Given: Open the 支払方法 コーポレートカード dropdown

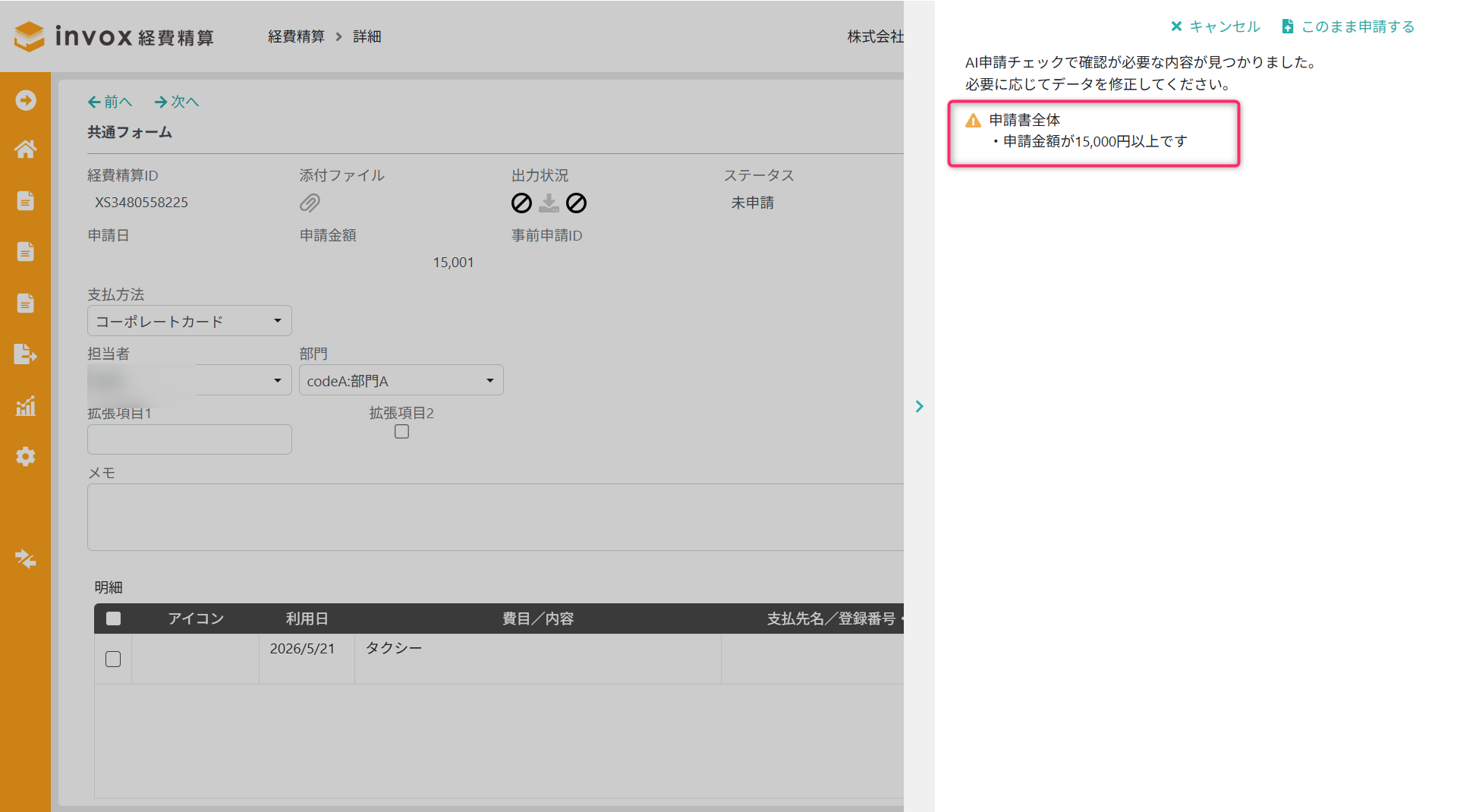Looking at the screenshot, I should click(190, 321).
